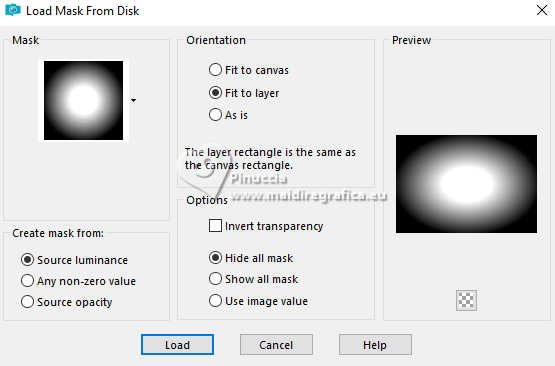
Task: Click the Cancel button
Action: [276, 345]
